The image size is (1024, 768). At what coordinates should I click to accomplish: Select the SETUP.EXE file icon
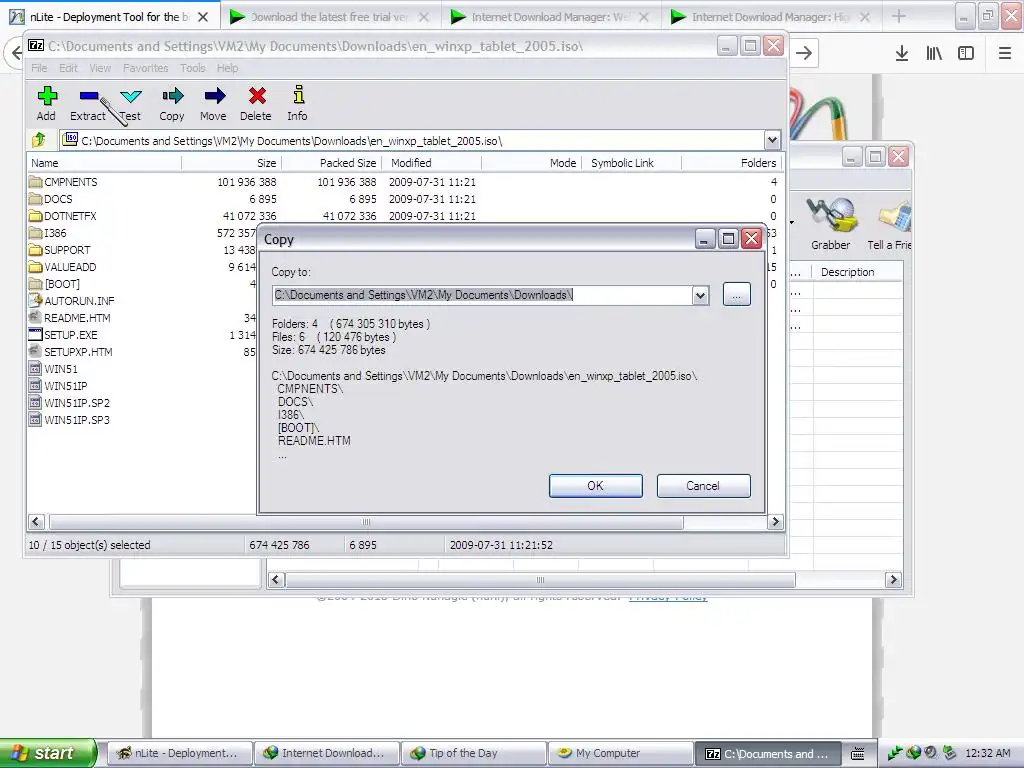pyautogui.click(x=35, y=334)
